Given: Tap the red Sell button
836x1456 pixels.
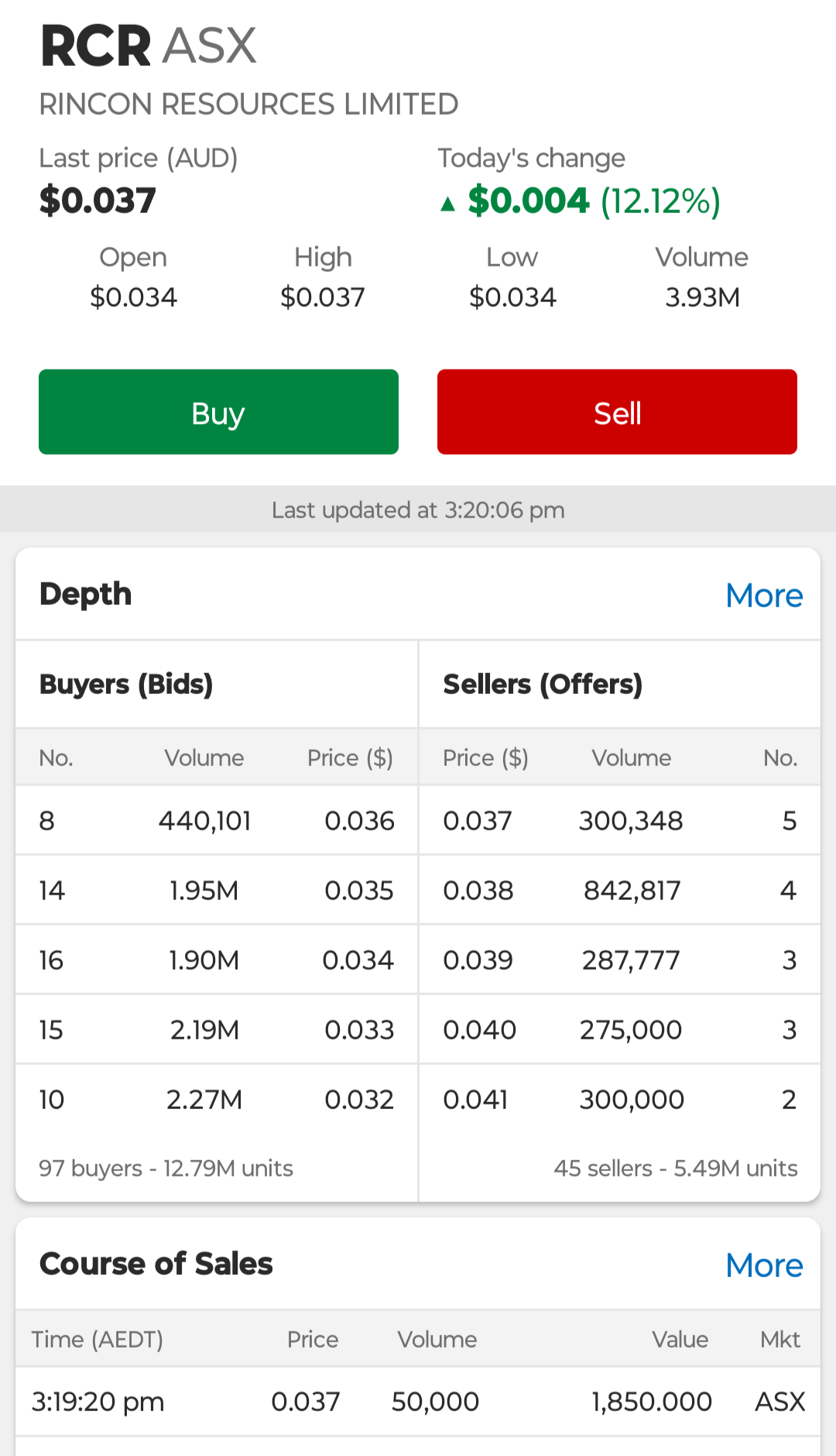Looking at the screenshot, I should coord(617,412).
